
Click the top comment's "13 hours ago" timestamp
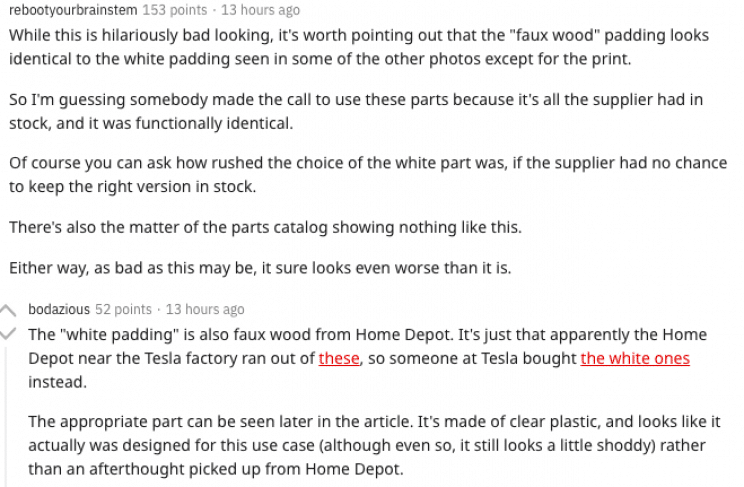(x=260, y=10)
